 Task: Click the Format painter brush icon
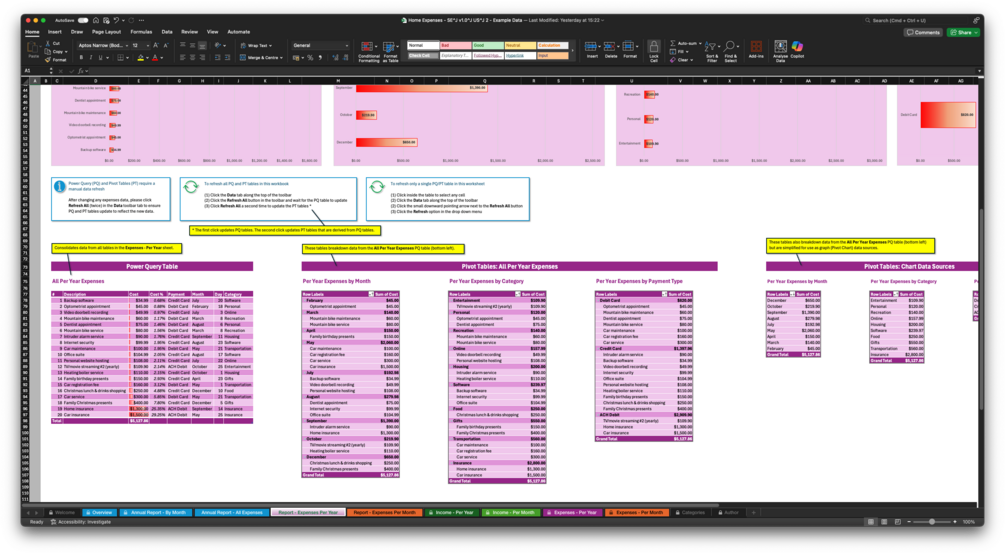(48, 59)
